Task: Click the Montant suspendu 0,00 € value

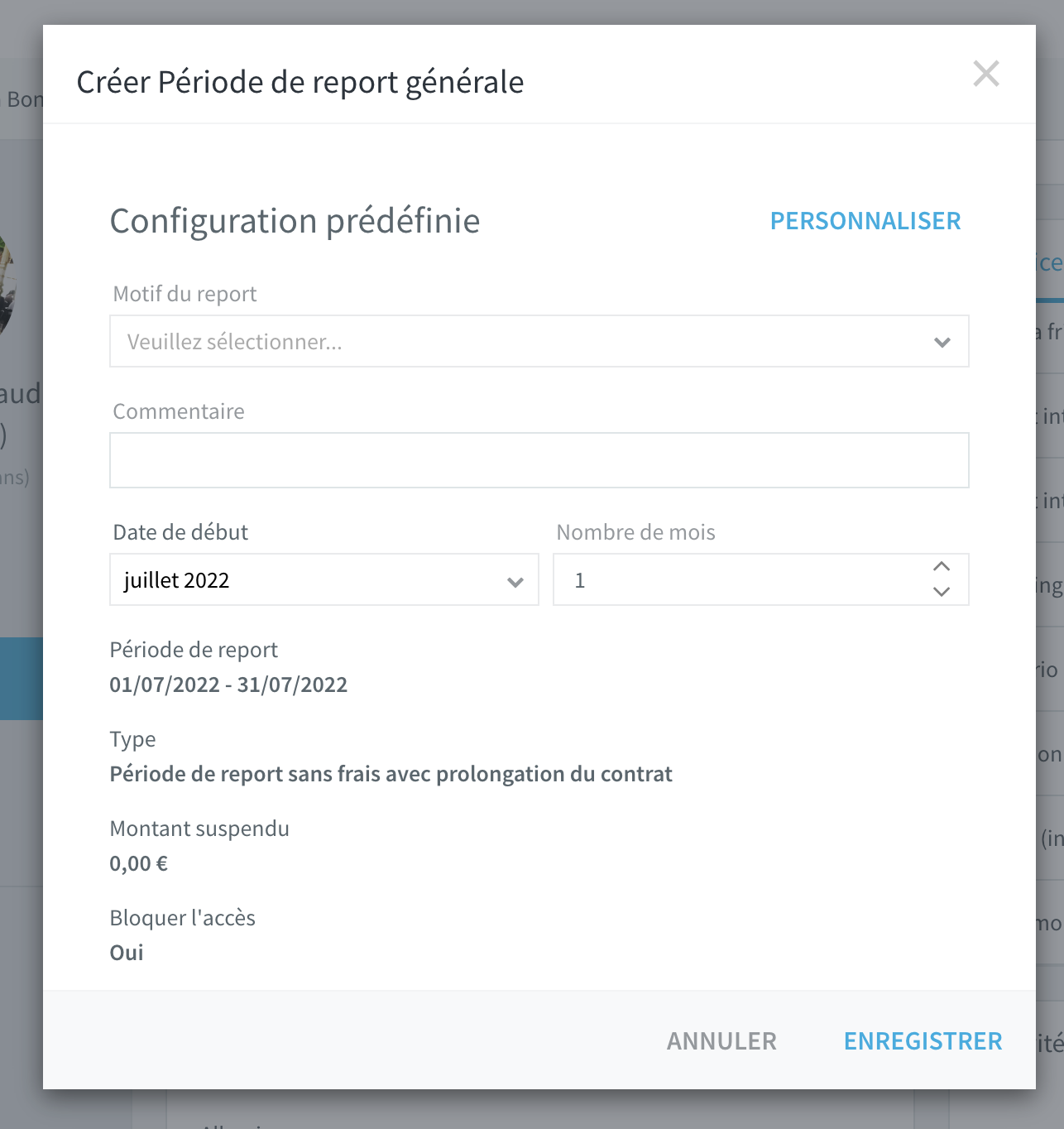Action: [x=139, y=863]
